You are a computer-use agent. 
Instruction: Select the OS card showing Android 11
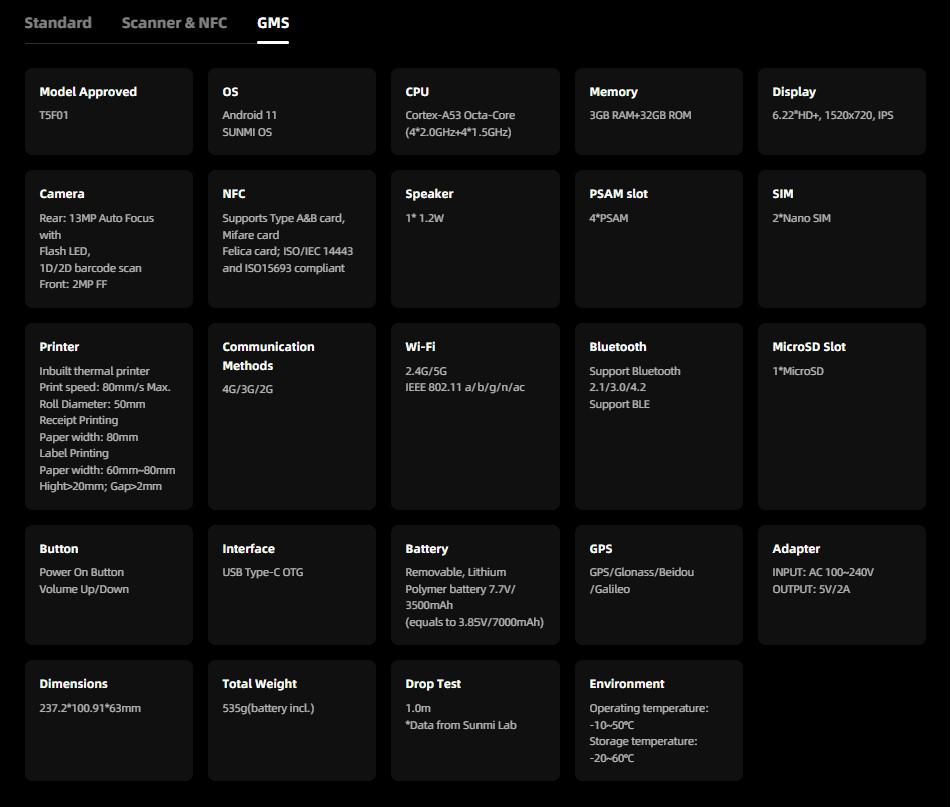(x=291, y=111)
